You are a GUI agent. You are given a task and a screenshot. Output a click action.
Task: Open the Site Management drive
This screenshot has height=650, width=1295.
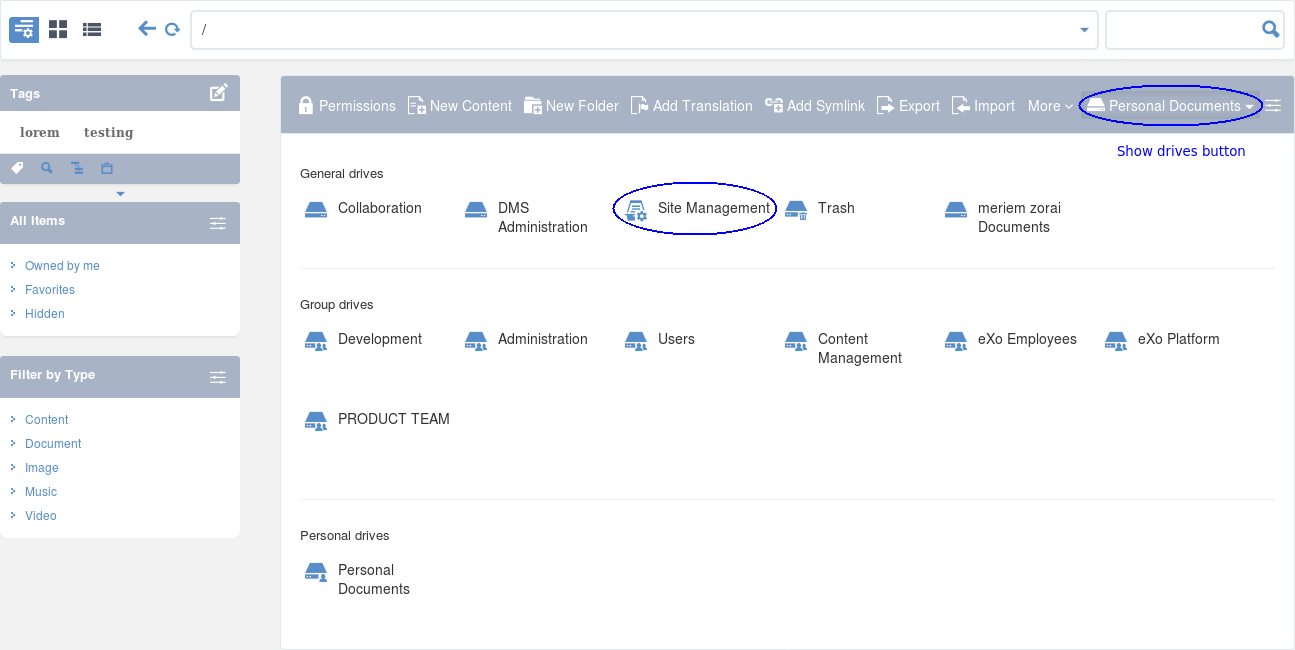pyautogui.click(x=698, y=209)
